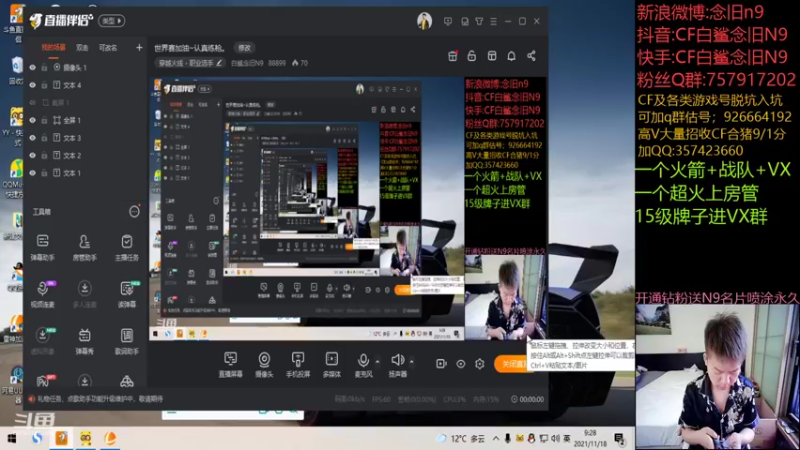Open the 歌词助手 tool
The width and height of the screenshot is (800, 450).
(x=127, y=341)
